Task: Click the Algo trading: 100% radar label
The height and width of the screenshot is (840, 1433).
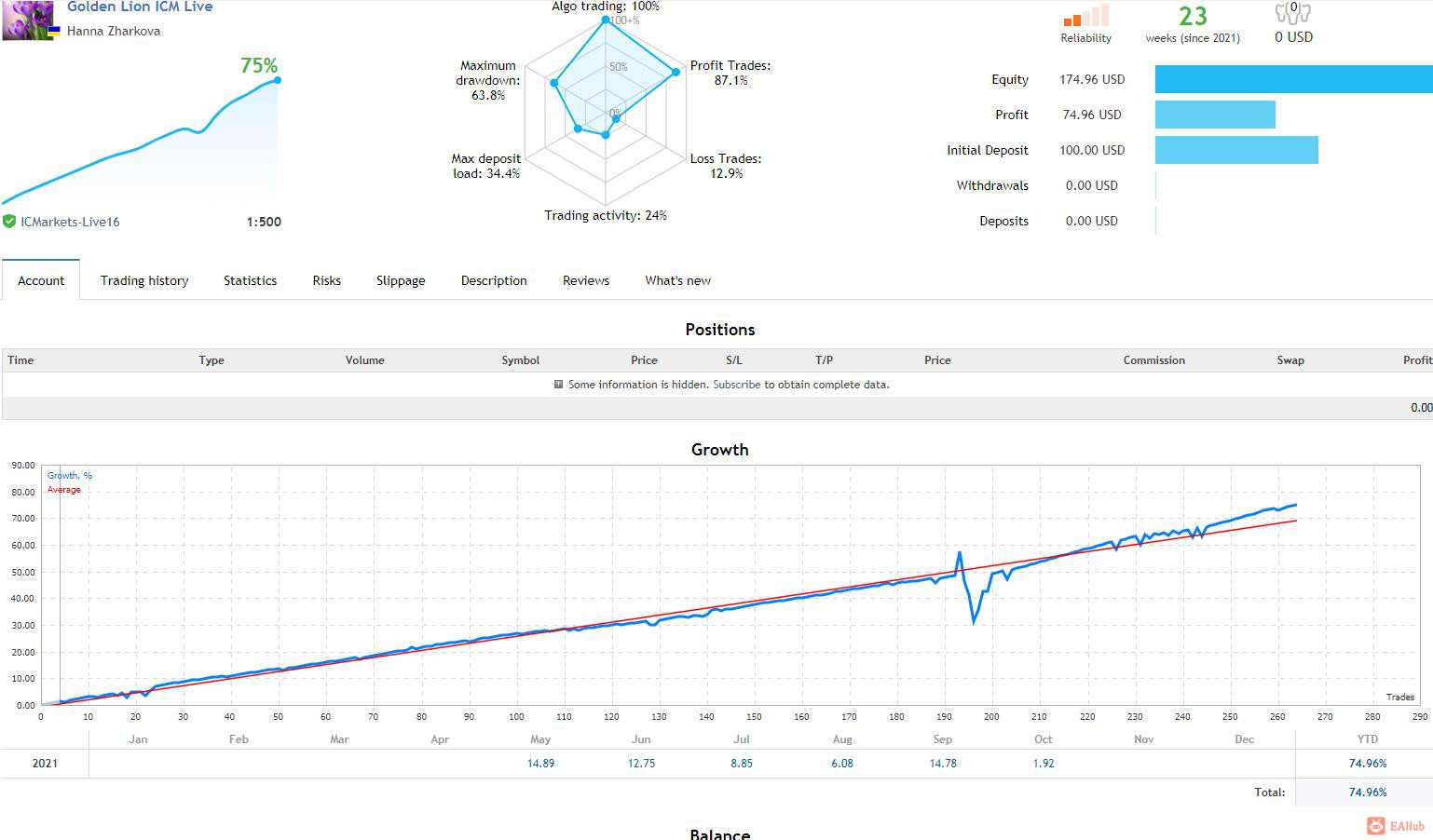Action: pos(606,7)
